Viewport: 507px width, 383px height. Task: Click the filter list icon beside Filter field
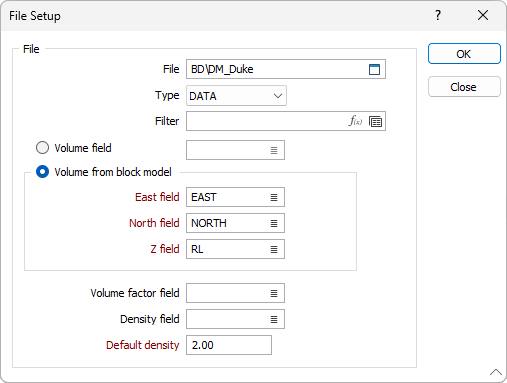[375, 121]
